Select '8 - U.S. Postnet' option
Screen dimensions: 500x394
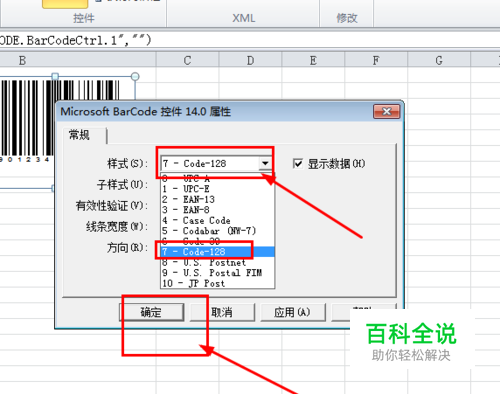[x=217, y=262]
